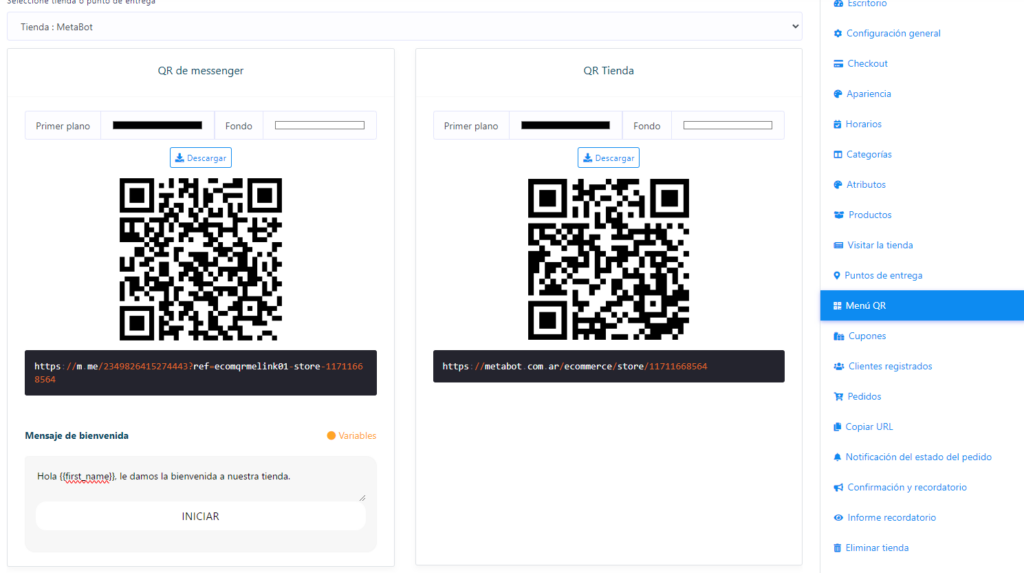Click the Atributos palette icon
Image resolution: width=1024 pixels, height=573 pixels.
(838, 185)
